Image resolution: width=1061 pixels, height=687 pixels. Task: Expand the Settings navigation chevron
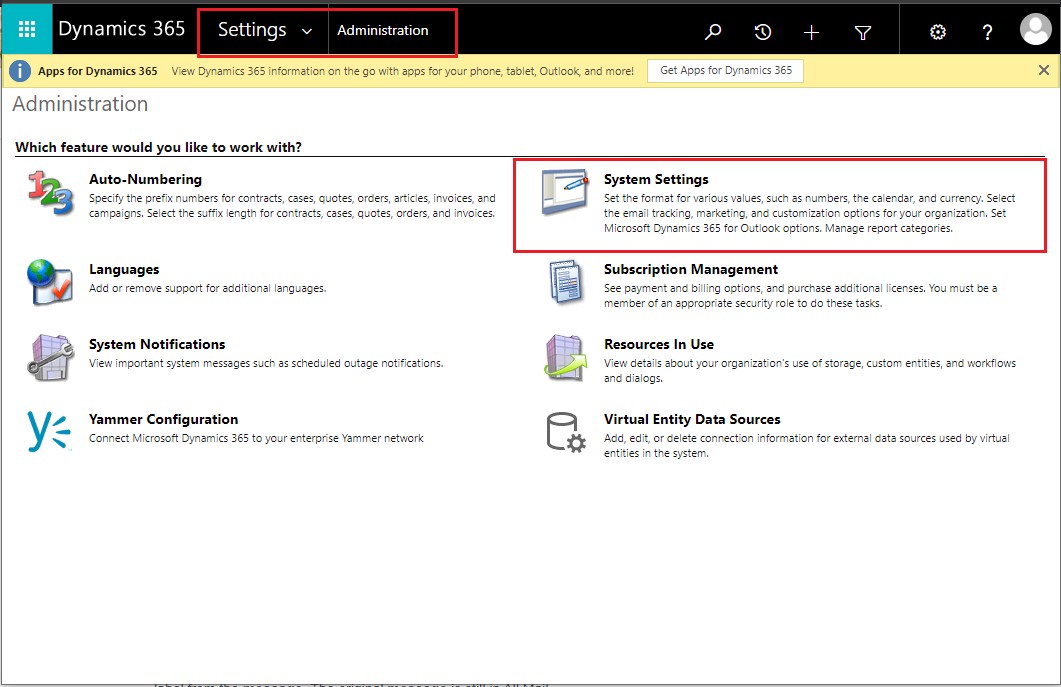pyautogui.click(x=307, y=31)
